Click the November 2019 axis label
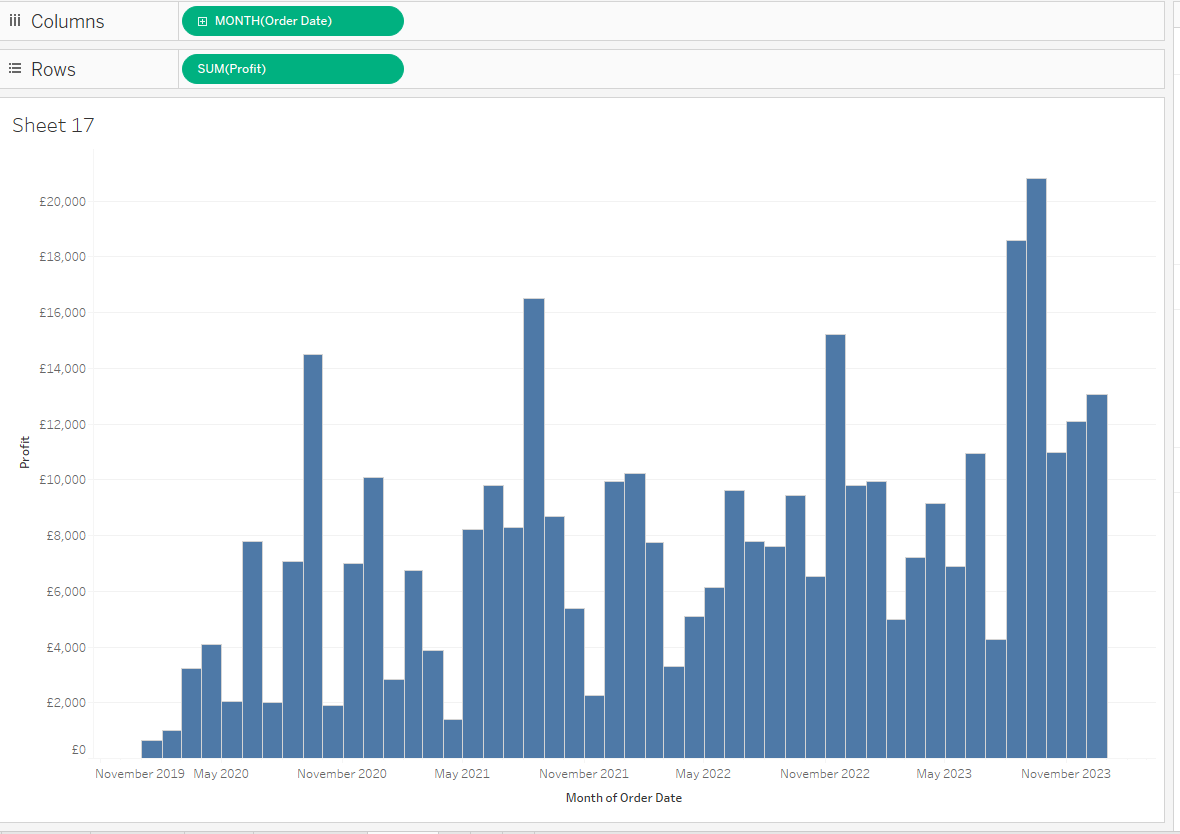Screen dimensions: 1180x834 (139, 773)
